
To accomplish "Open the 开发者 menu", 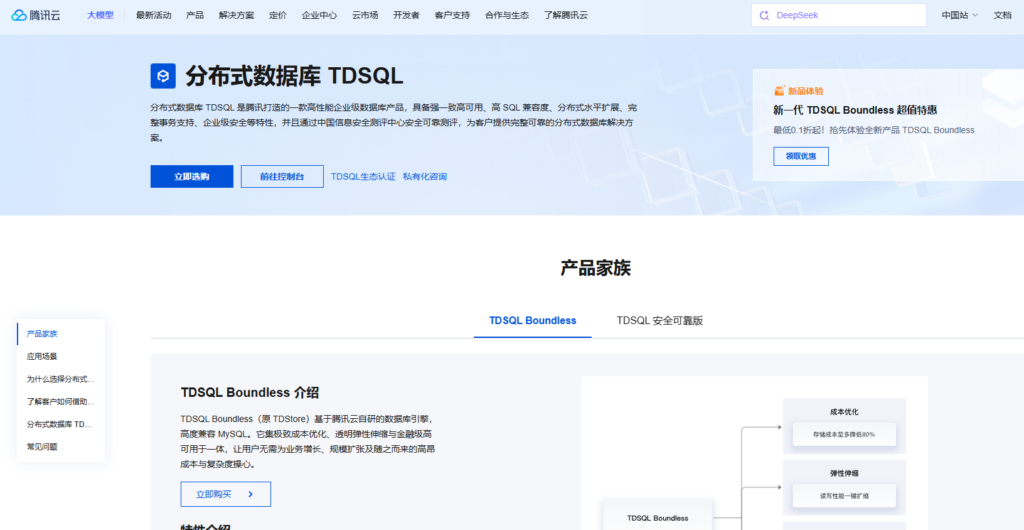I will click(x=406, y=15).
